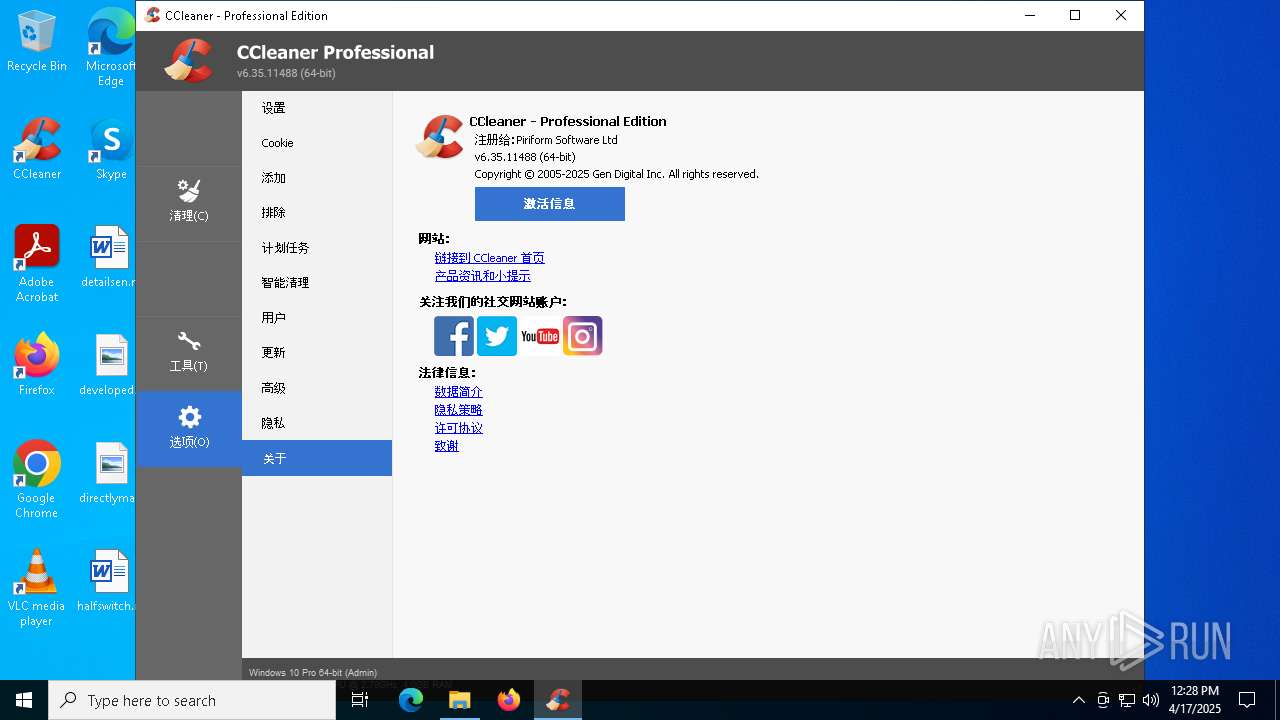Show hidden system tray icons
This screenshot has width=1280, height=720.
1078,700
